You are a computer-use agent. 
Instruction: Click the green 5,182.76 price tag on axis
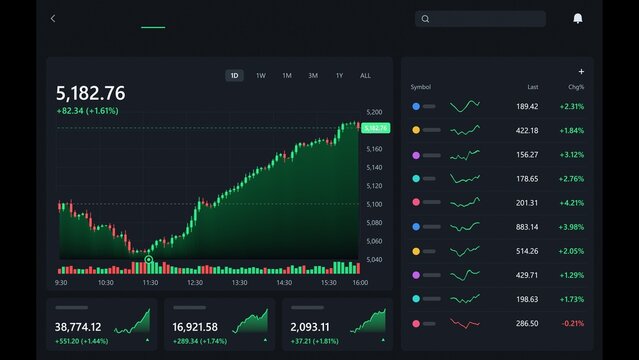(x=375, y=128)
